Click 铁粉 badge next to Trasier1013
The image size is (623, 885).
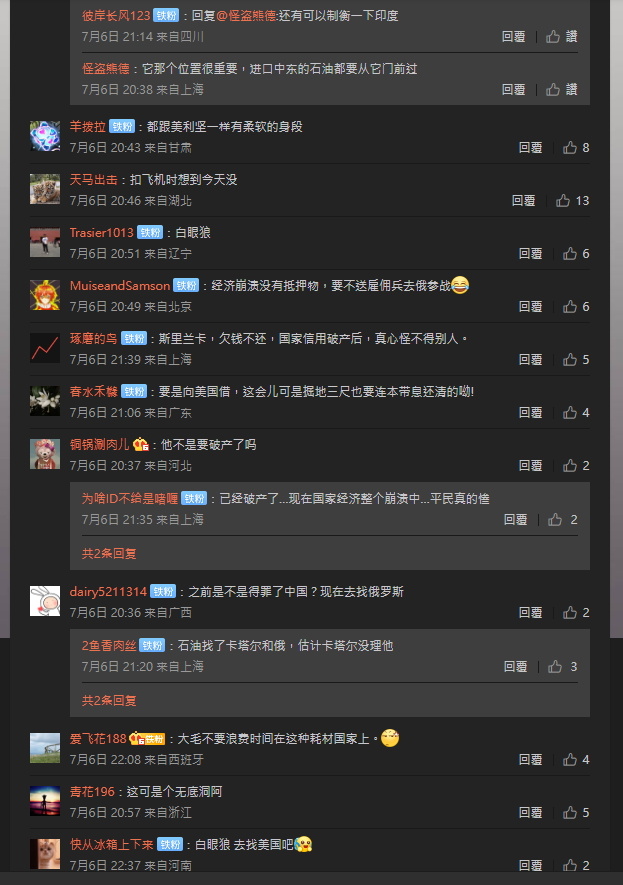pos(150,233)
